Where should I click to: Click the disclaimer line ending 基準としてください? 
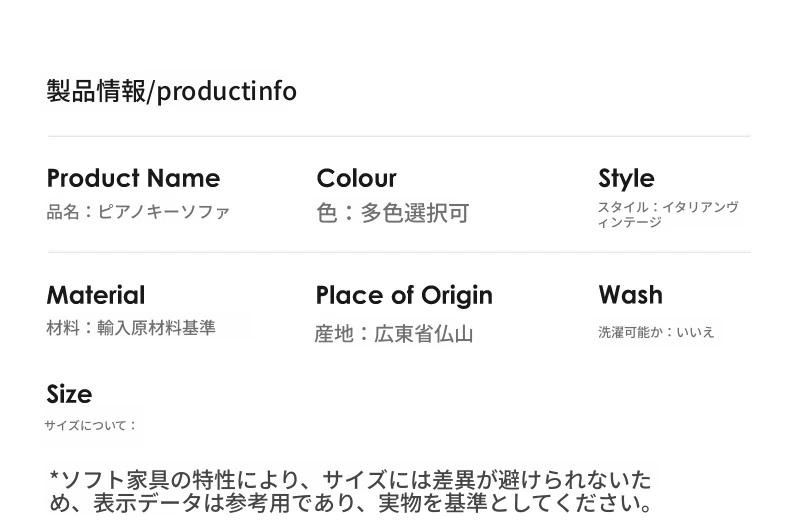(351, 503)
